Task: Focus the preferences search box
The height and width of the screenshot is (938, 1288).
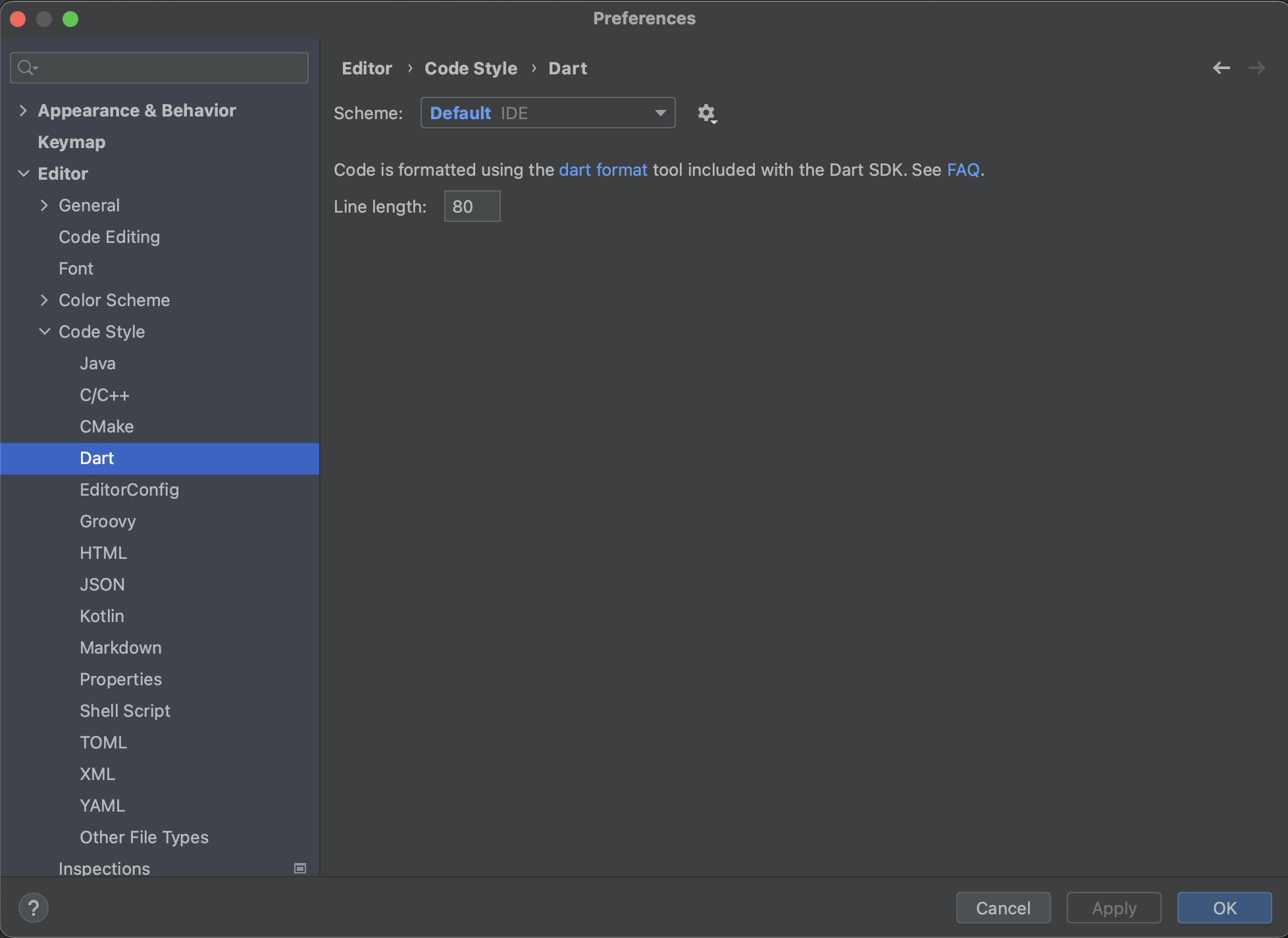Action: coord(159,68)
